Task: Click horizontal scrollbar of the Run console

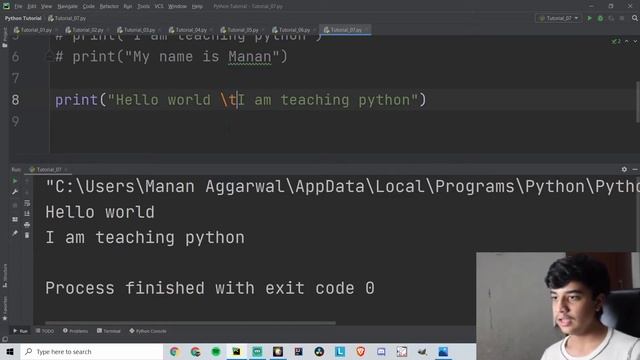Action: (190, 323)
